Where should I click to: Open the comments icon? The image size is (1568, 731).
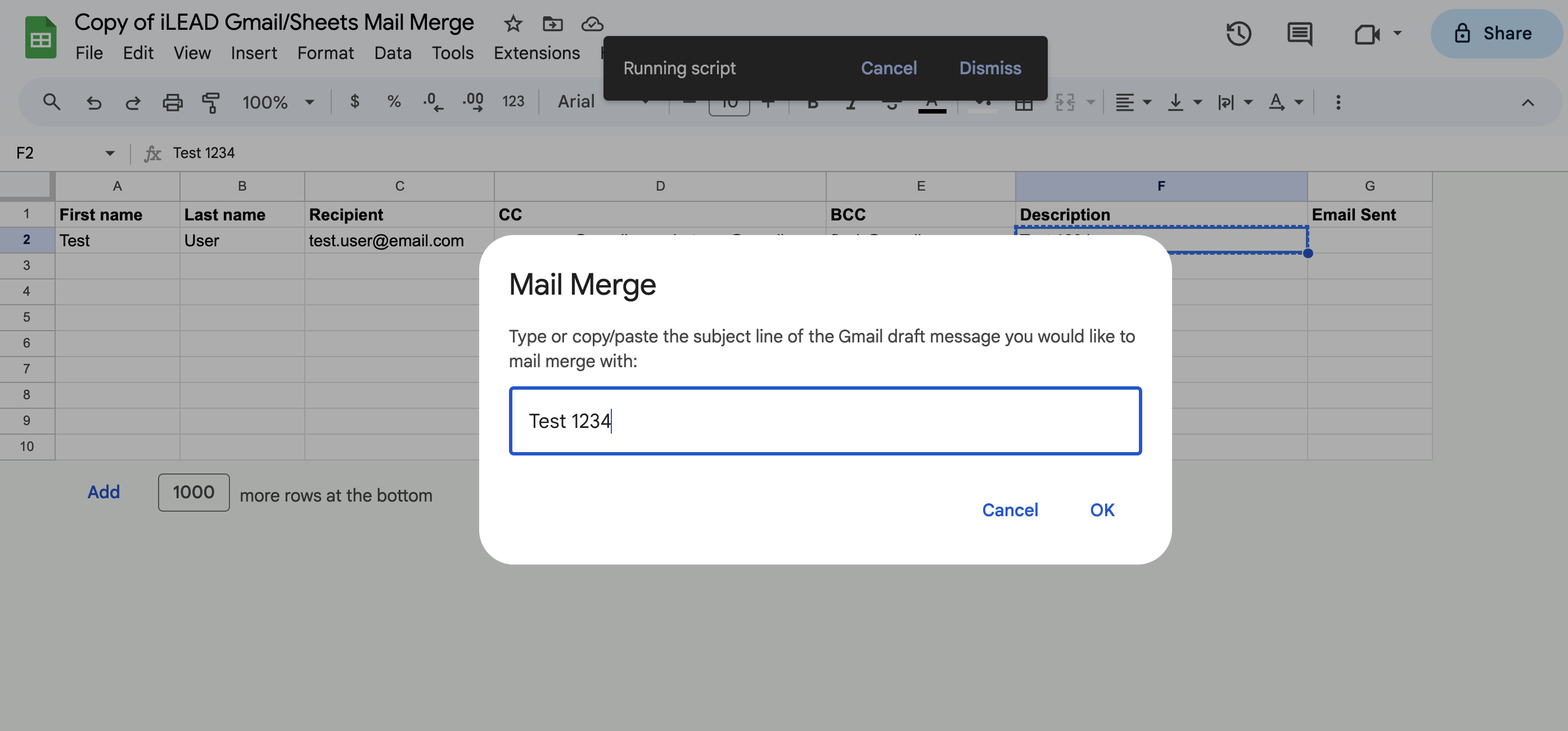[x=1300, y=34]
